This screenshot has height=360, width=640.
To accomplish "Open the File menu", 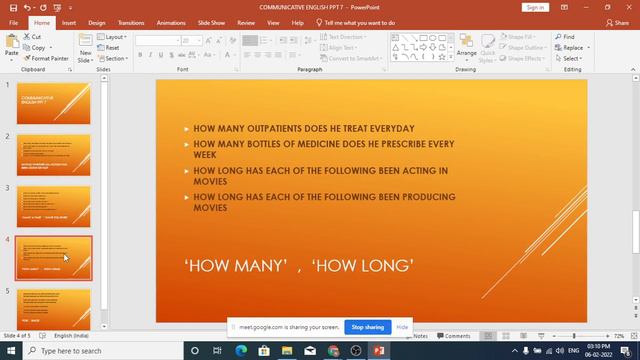I will point(13,23).
